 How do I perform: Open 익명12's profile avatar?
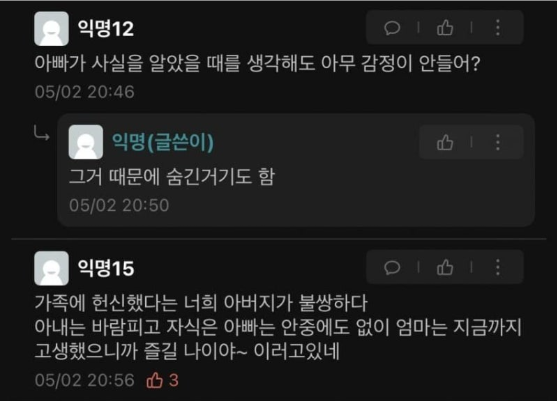point(52,29)
